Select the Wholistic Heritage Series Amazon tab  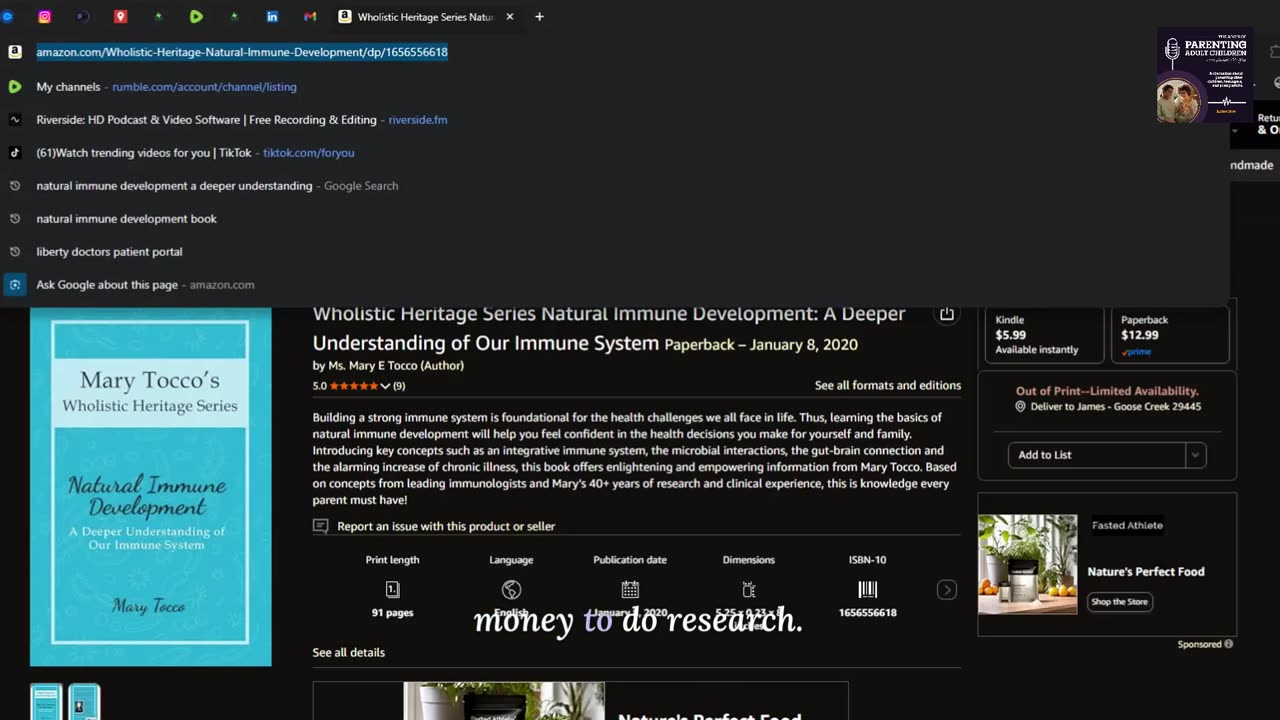(x=425, y=17)
